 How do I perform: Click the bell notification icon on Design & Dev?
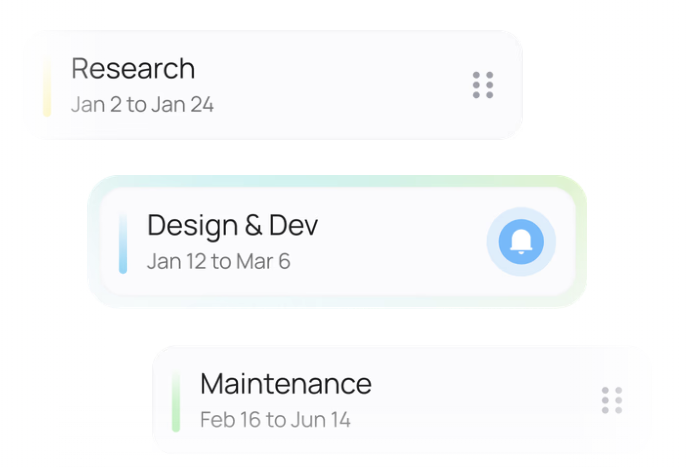coord(521,242)
